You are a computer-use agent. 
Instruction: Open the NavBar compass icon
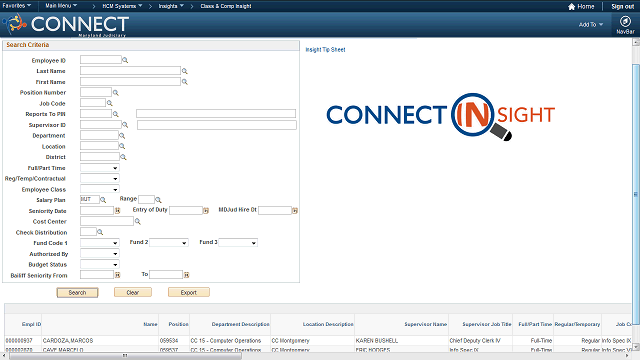coord(625,21)
